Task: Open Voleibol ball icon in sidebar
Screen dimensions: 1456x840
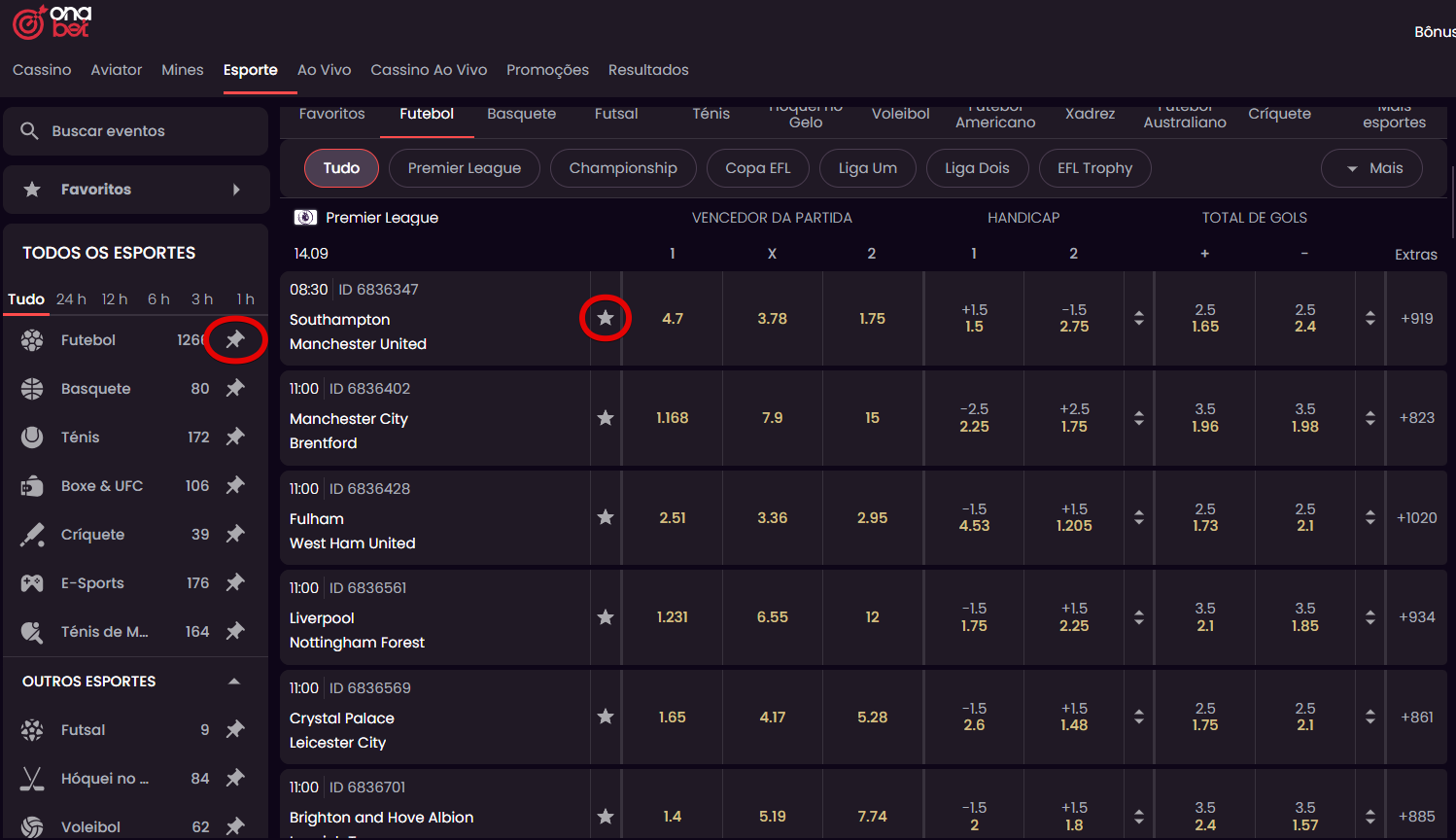Action: 32,827
